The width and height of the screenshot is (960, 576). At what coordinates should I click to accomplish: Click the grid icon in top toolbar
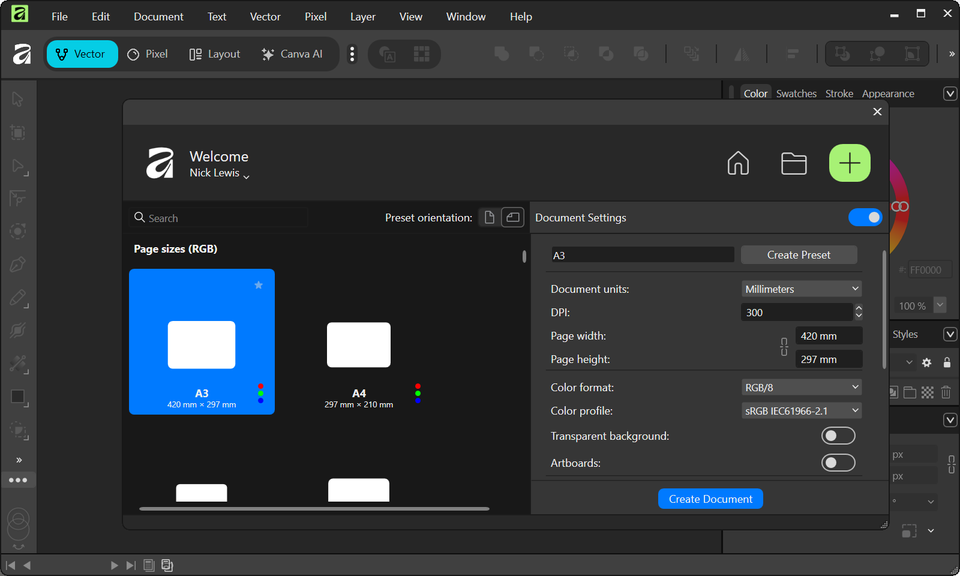pyautogui.click(x=421, y=54)
